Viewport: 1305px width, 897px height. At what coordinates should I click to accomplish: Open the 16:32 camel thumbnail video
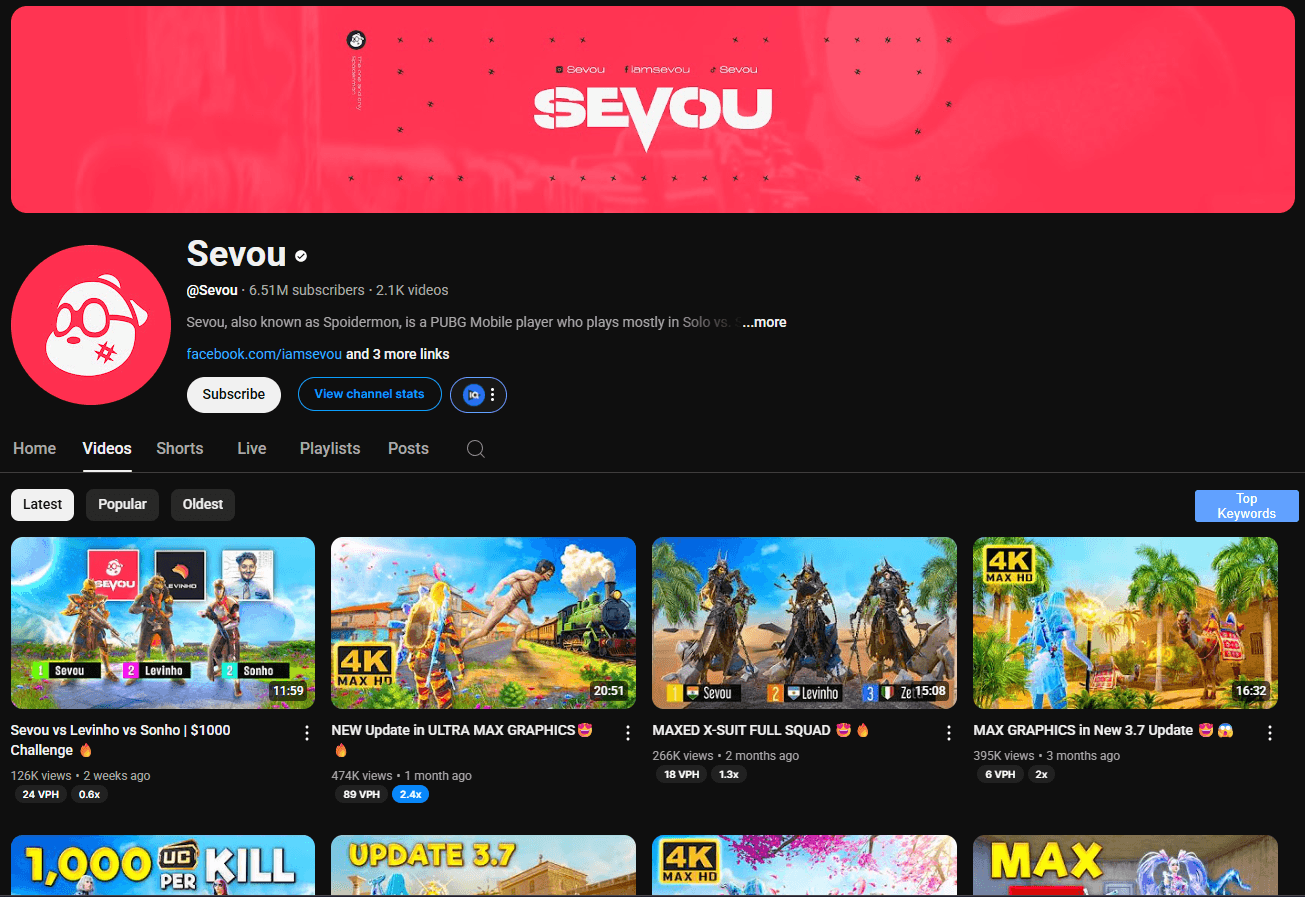[x=1125, y=623]
